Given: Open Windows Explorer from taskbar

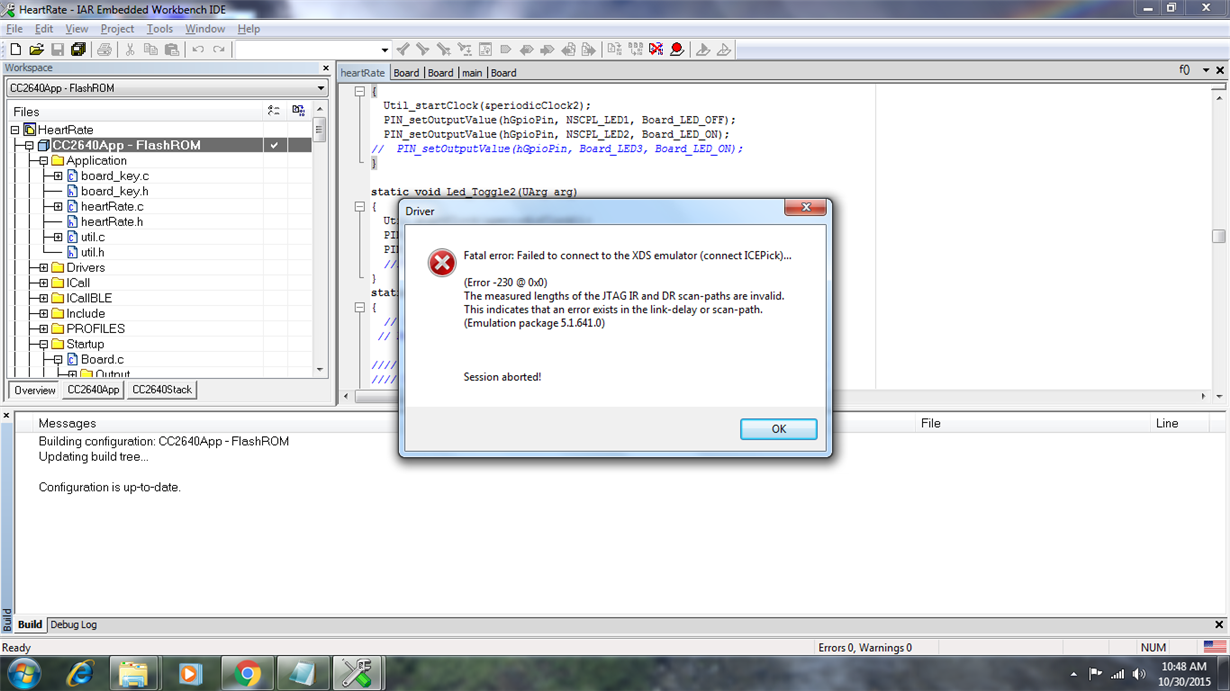Looking at the screenshot, I should pyautogui.click(x=134, y=674).
